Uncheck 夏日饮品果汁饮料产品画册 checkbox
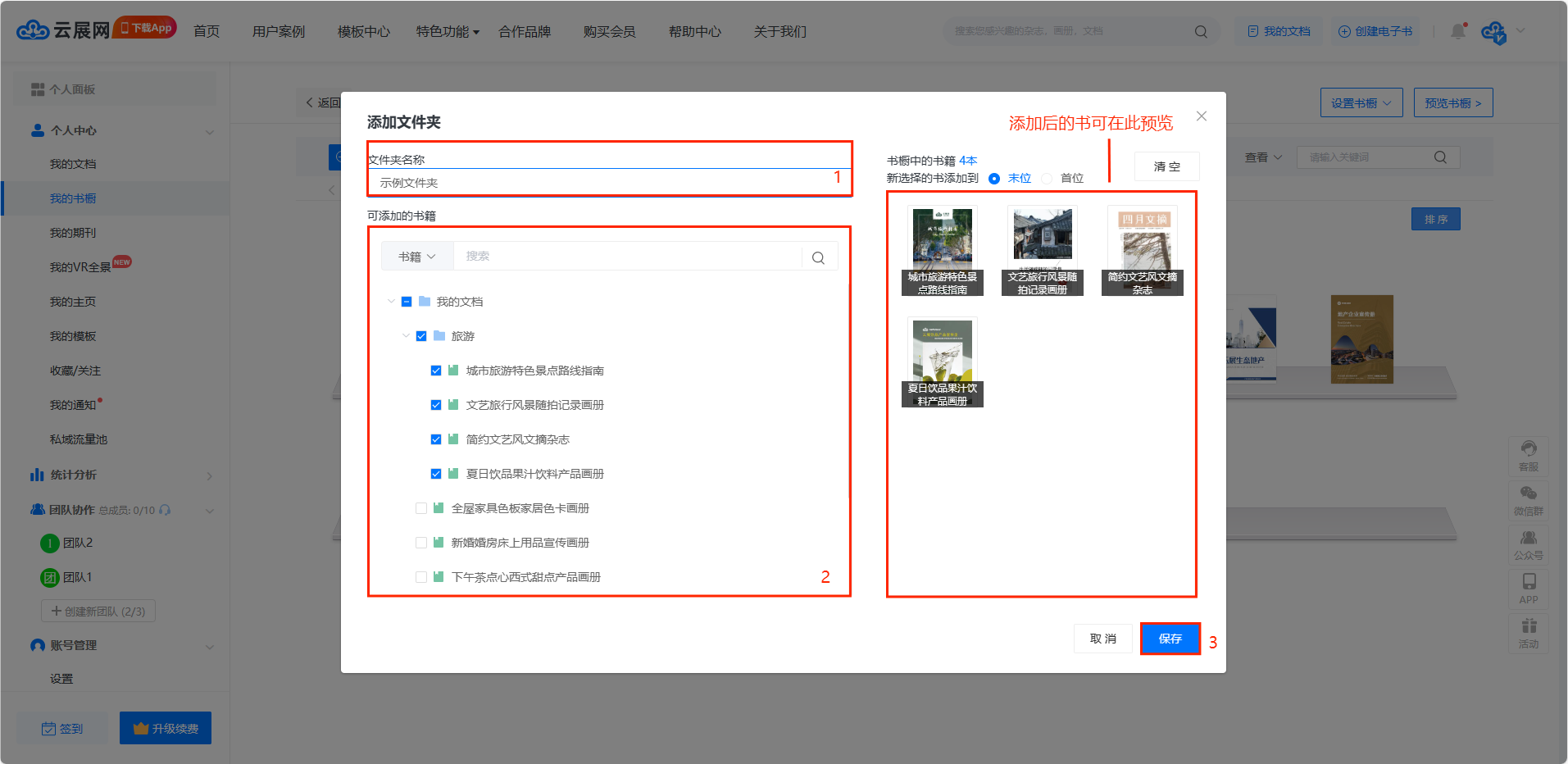This screenshot has width=1568, height=764. click(x=436, y=474)
